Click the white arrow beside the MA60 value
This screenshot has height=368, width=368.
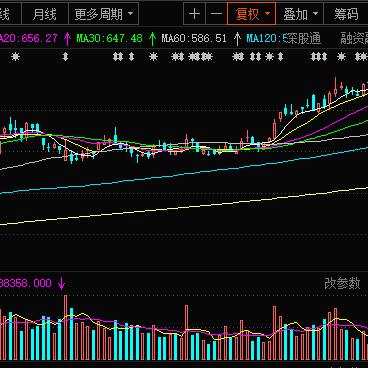(x=237, y=39)
